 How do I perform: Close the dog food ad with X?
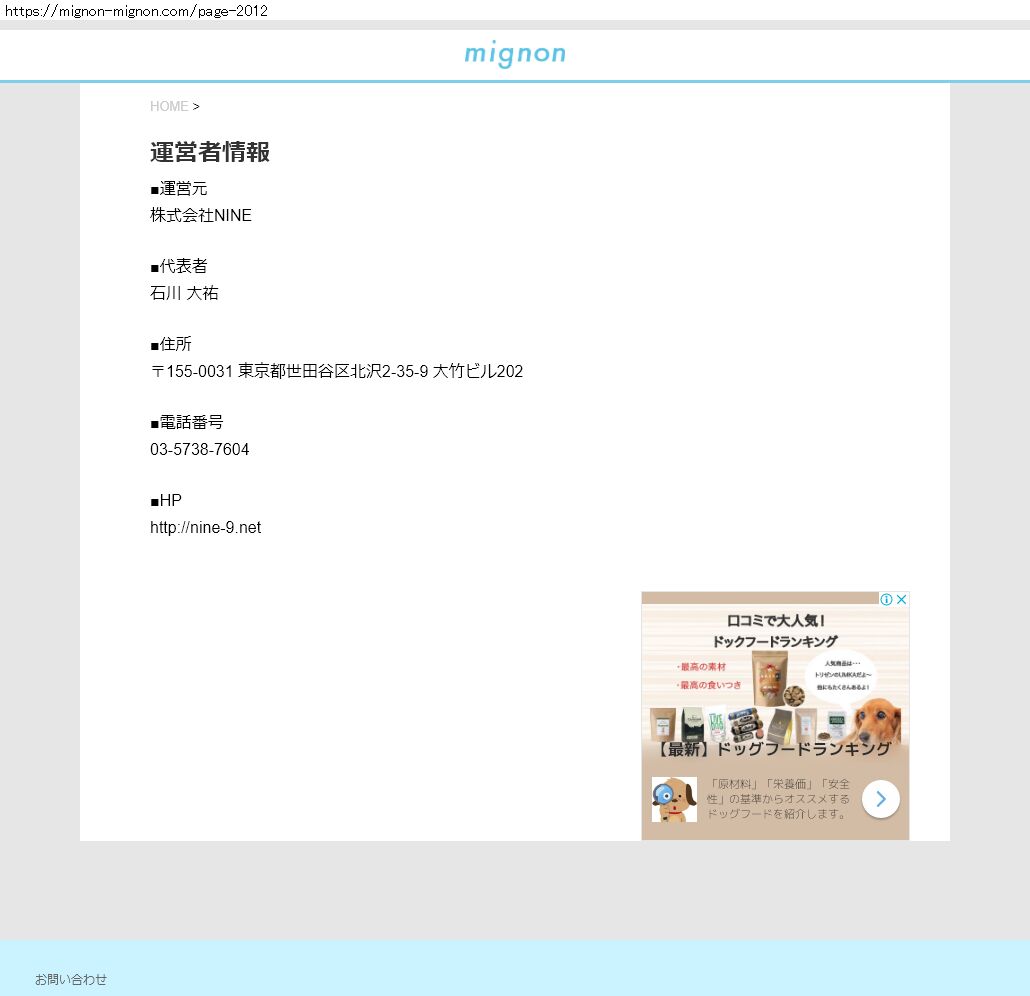point(901,600)
